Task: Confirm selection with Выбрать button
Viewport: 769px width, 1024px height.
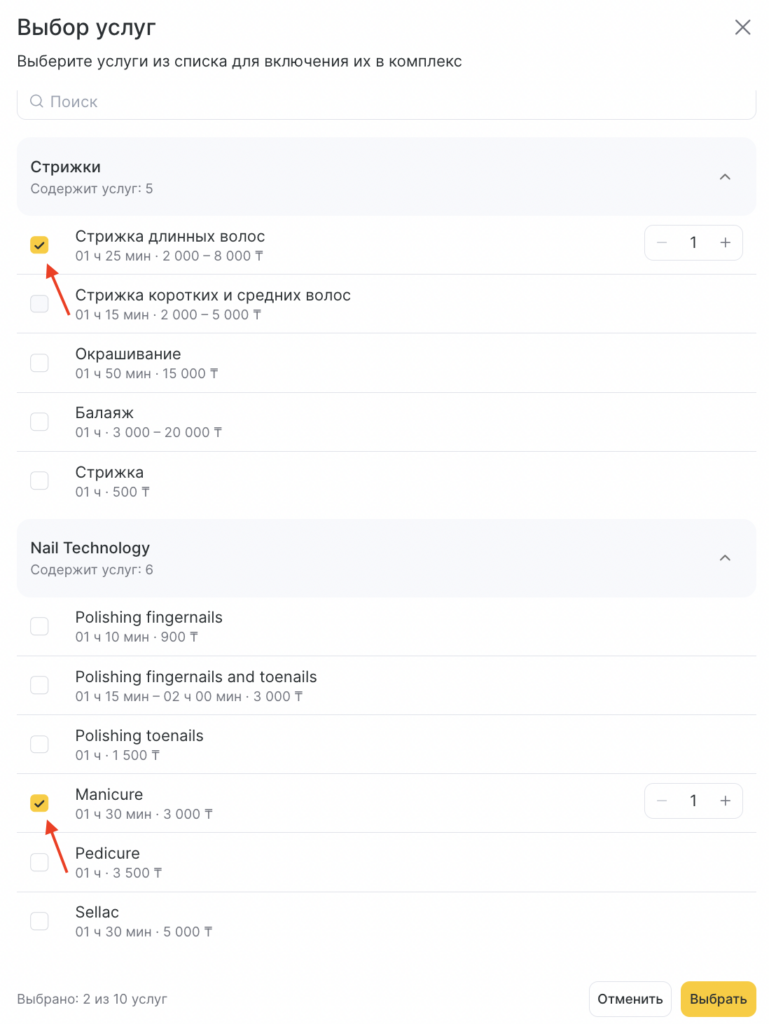Action: click(718, 998)
